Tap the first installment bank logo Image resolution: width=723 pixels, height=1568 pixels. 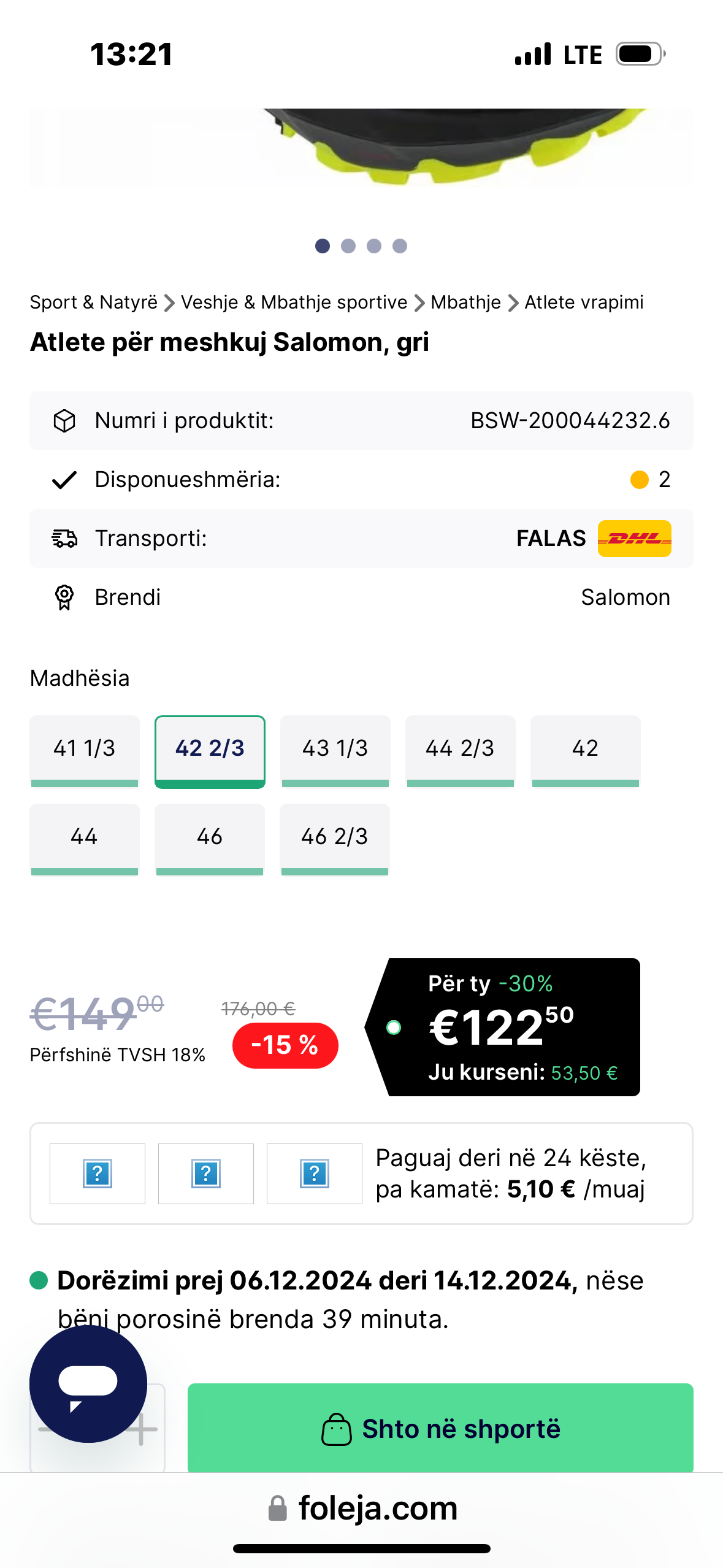point(98,1173)
